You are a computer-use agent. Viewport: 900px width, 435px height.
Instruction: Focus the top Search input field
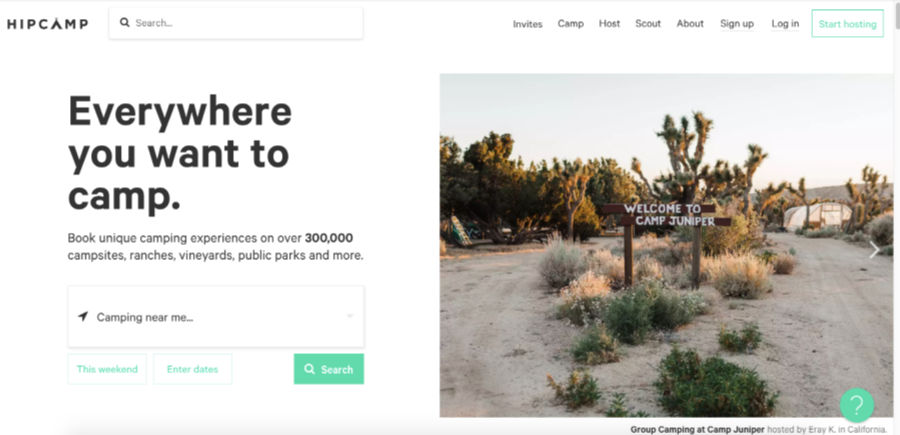pyautogui.click(x=236, y=23)
